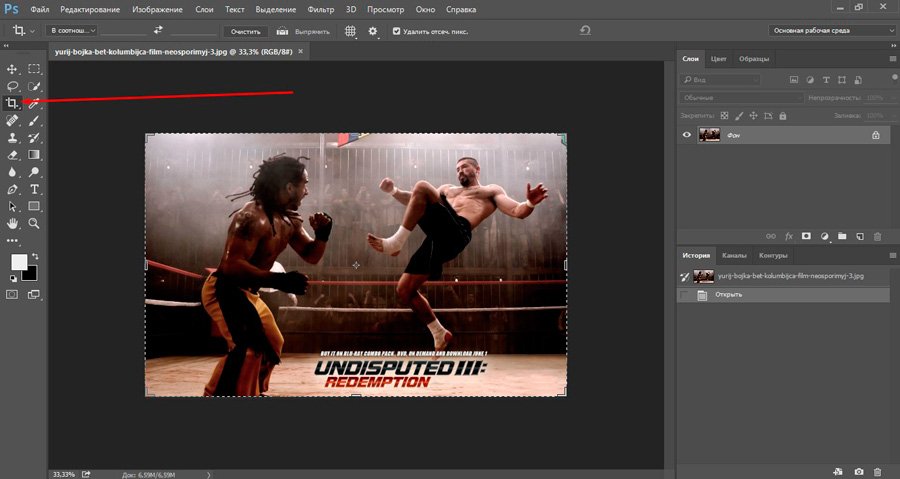Expand the 'Основная рабочая среда' workspace dropdown
The image size is (900, 479).
pos(832,31)
